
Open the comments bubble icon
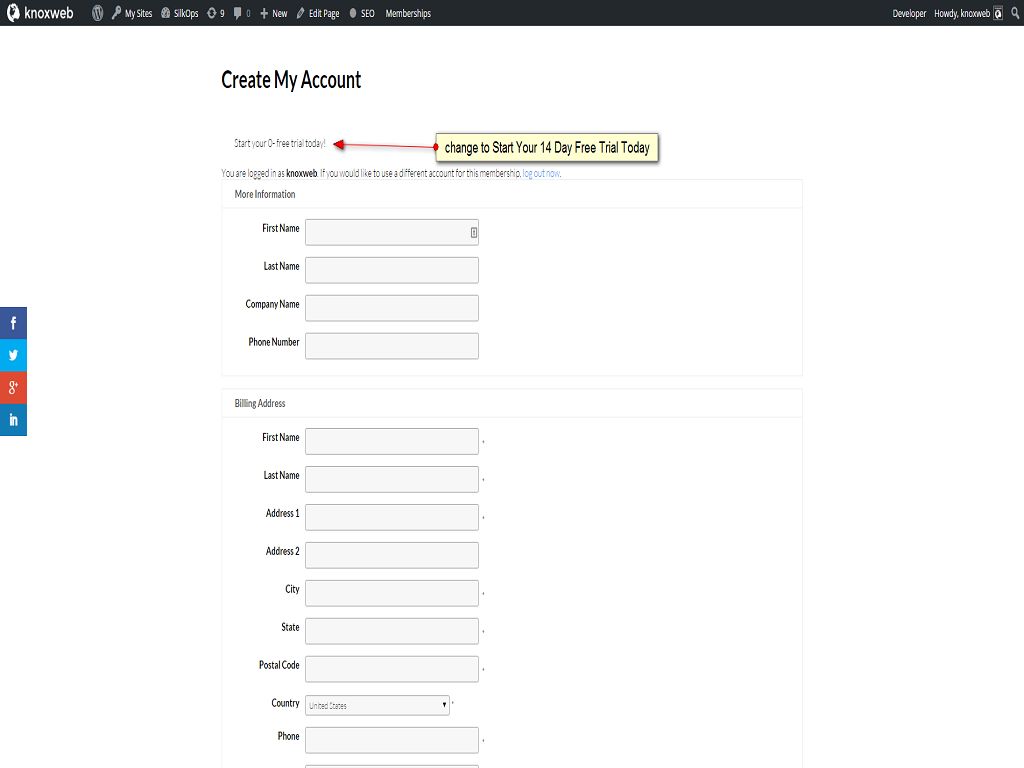pyautogui.click(x=241, y=13)
